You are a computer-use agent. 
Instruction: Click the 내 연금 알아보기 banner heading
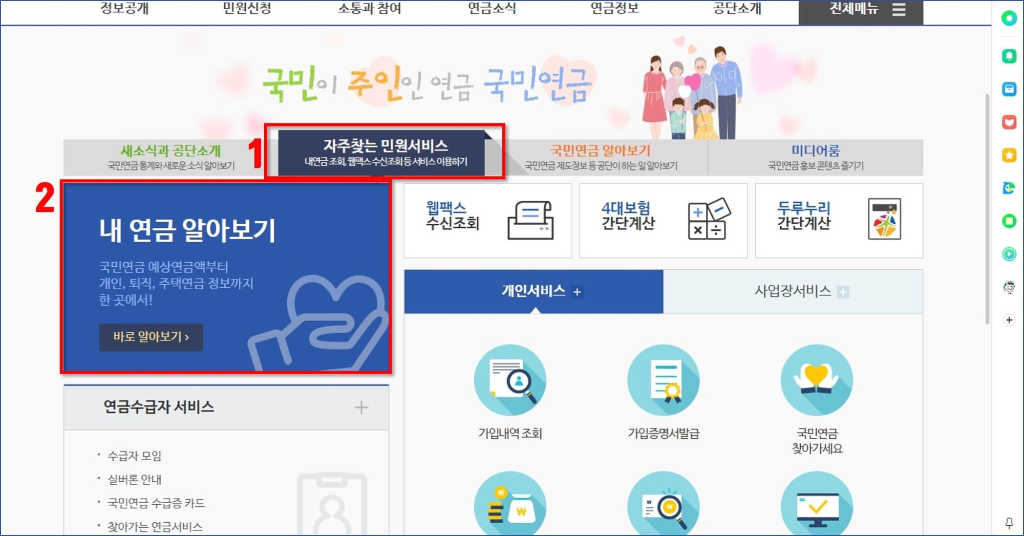coord(187,231)
